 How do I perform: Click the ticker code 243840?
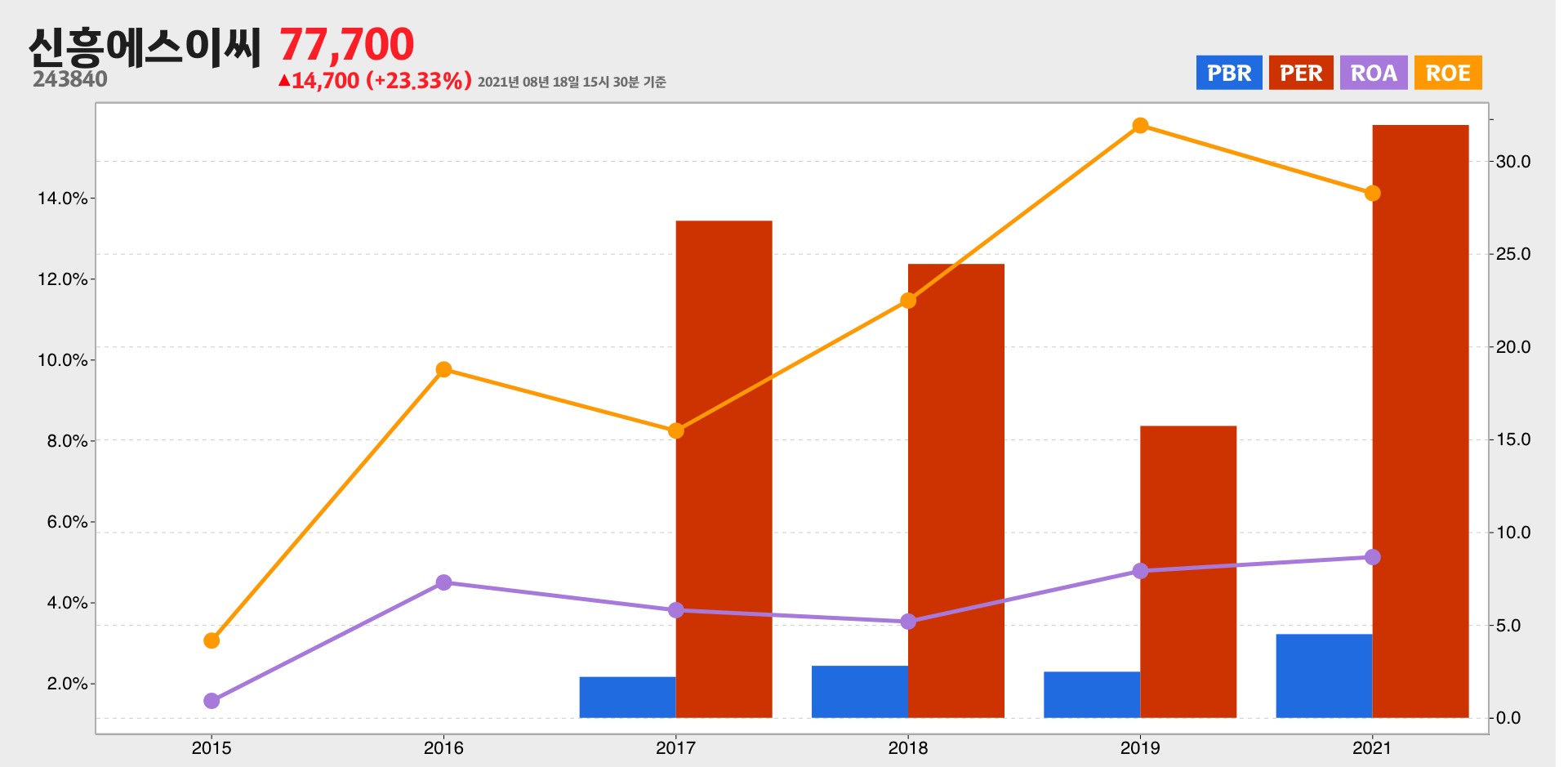pyautogui.click(x=70, y=79)
